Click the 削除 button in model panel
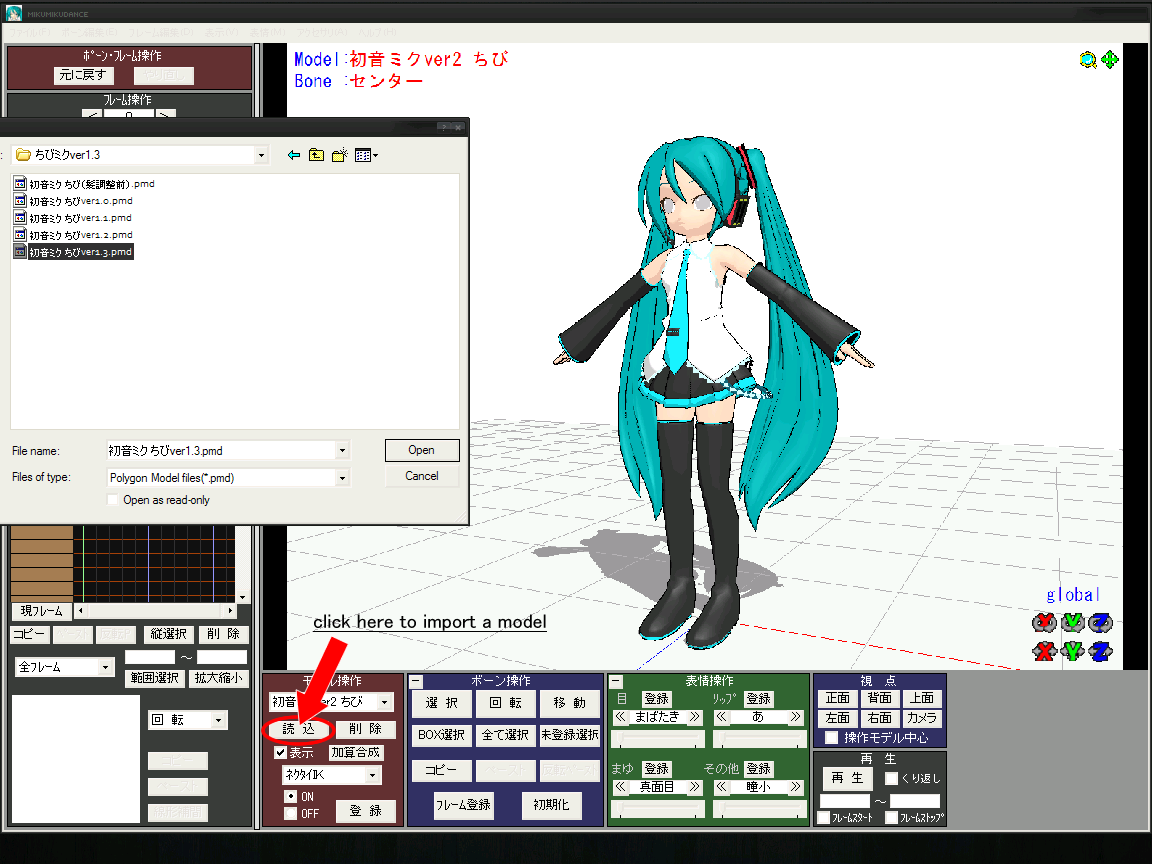 pyautogui.click(x=365, y=729)
